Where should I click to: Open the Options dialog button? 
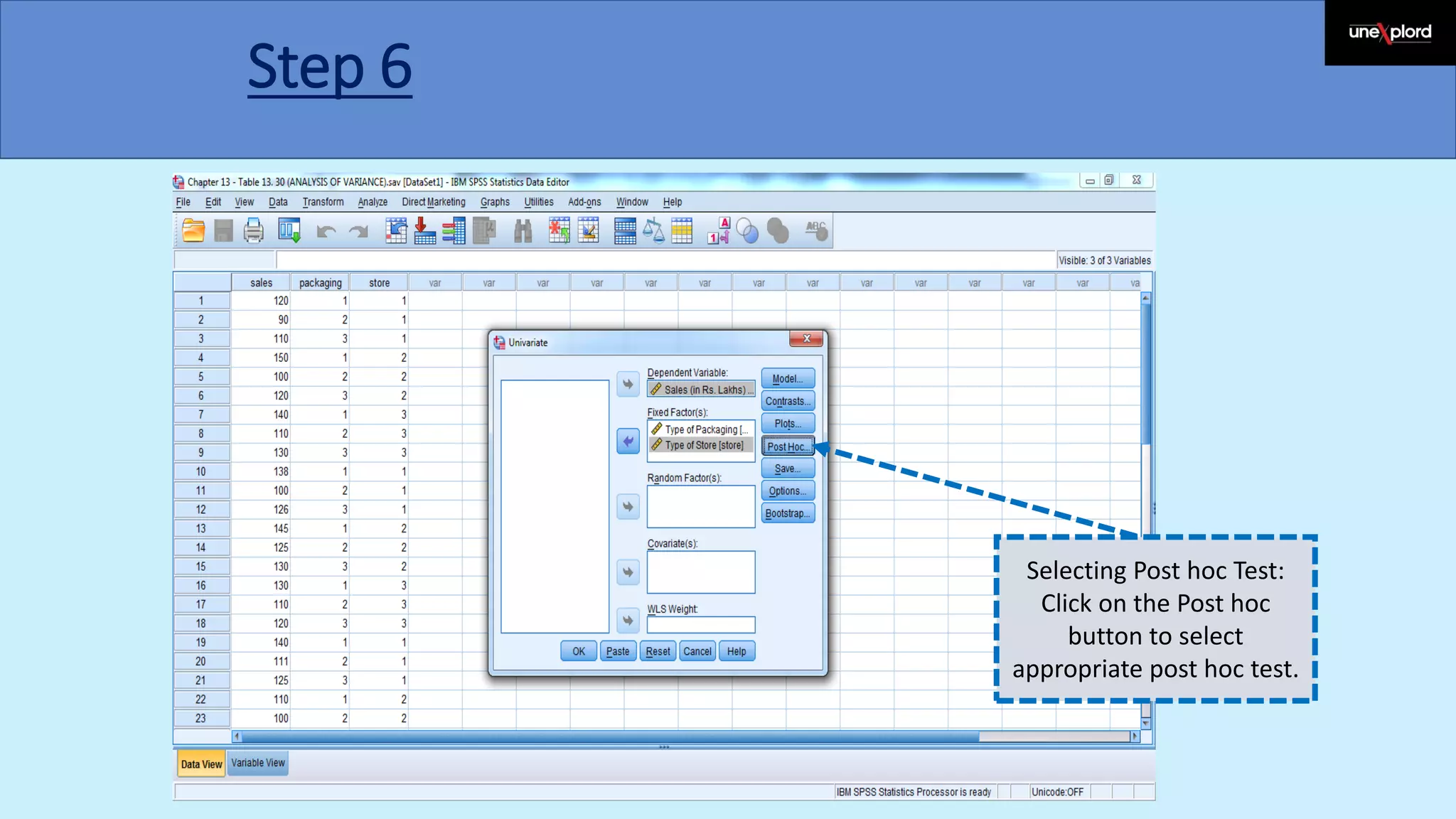788,491
